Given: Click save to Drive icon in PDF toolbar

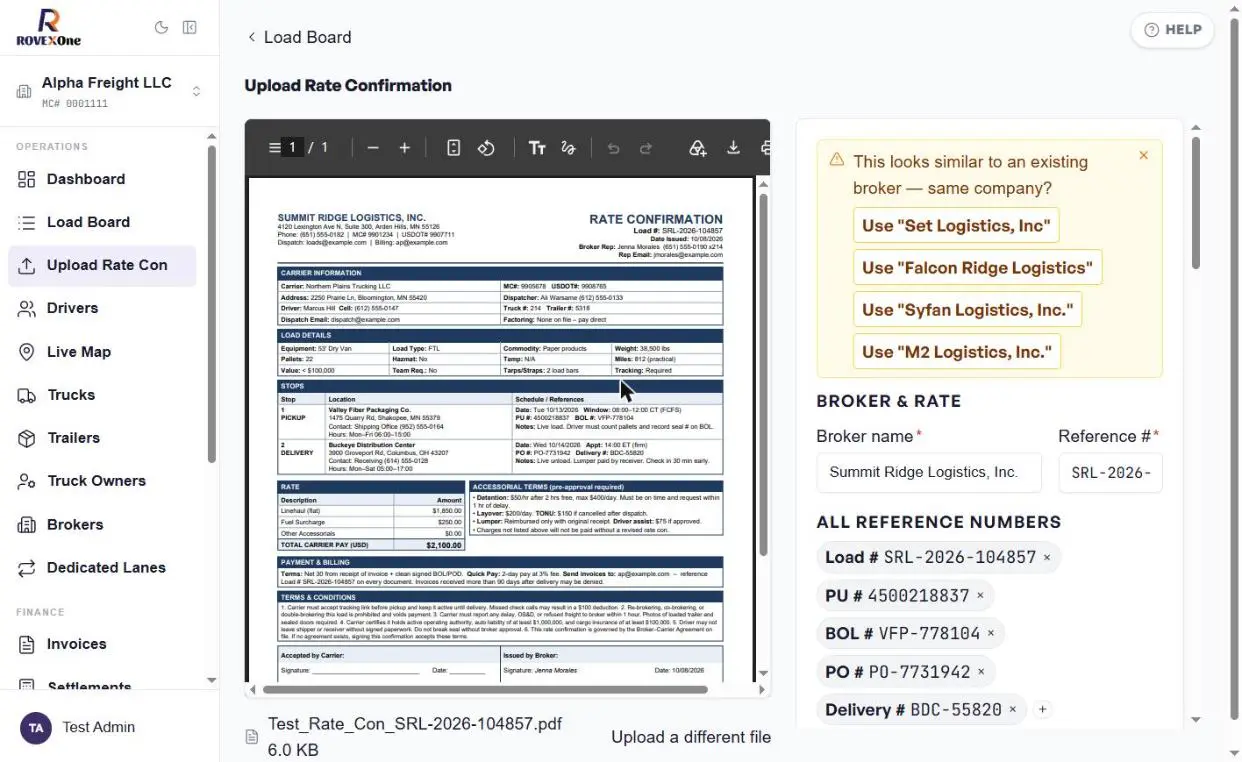Looking at the screenshot, I should coord(698,148).
